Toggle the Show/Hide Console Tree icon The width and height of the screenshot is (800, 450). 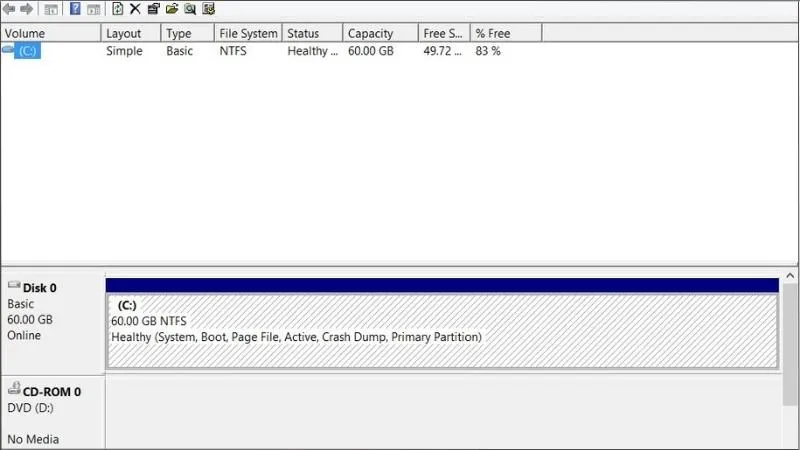tap(50, 9)
